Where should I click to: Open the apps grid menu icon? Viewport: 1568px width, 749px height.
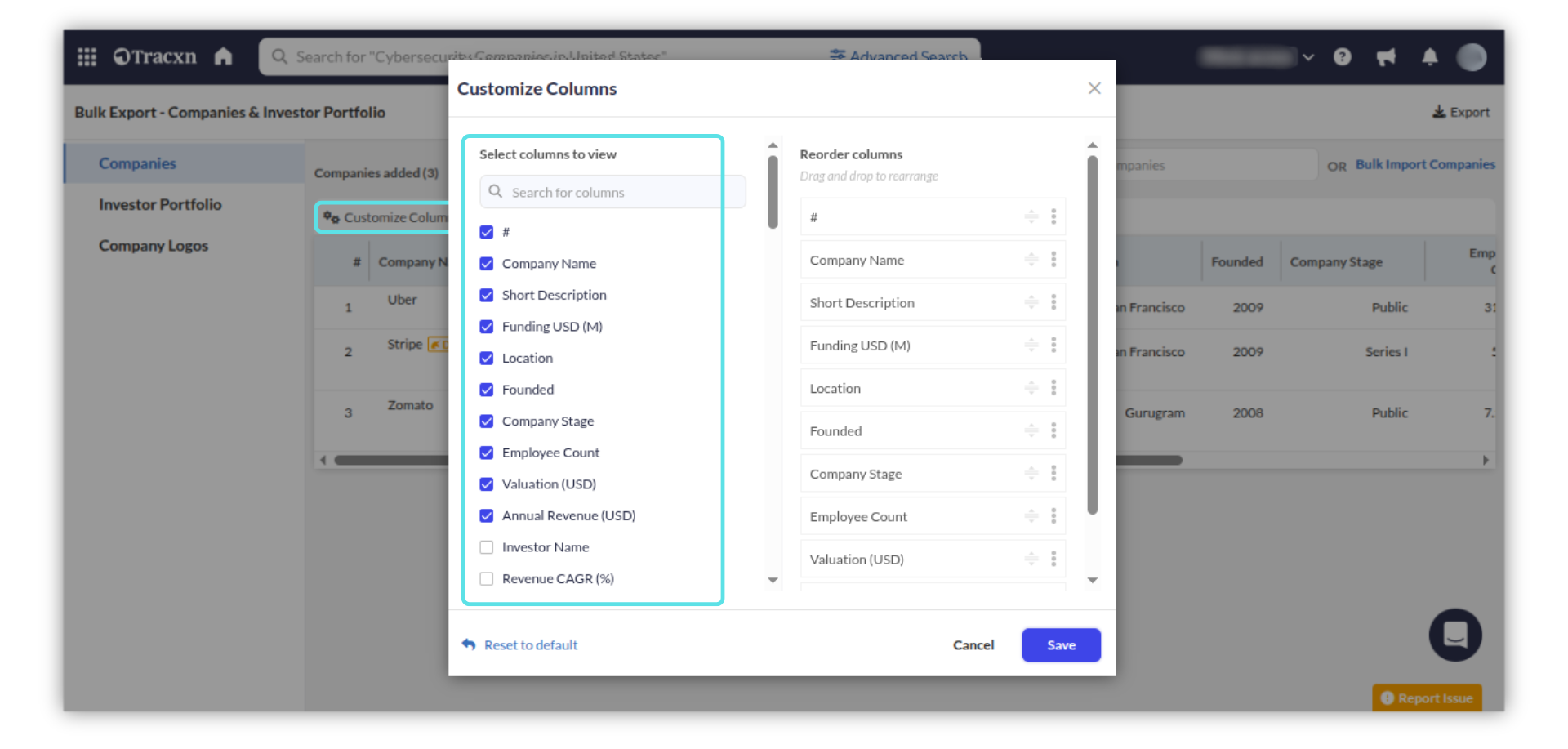tap(87, 56)
